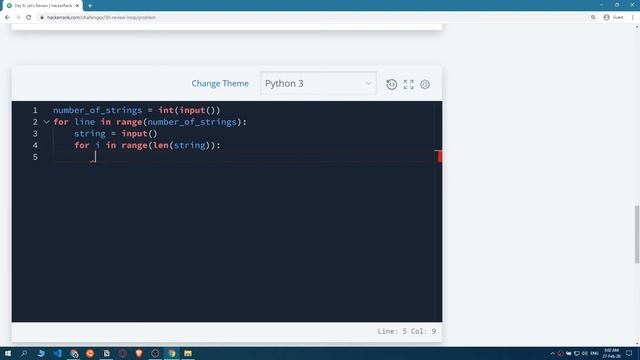The image size is (640, 360).
Task: Open Brave browser from taskbar
Action: [139, 353]
